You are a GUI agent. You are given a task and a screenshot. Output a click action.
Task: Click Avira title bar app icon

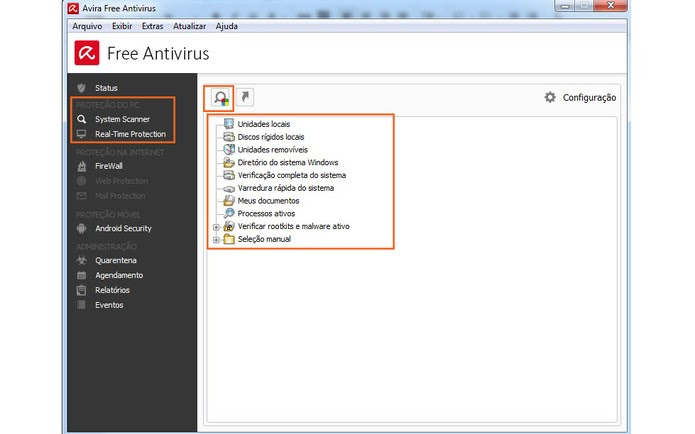[x=73, y=8]
